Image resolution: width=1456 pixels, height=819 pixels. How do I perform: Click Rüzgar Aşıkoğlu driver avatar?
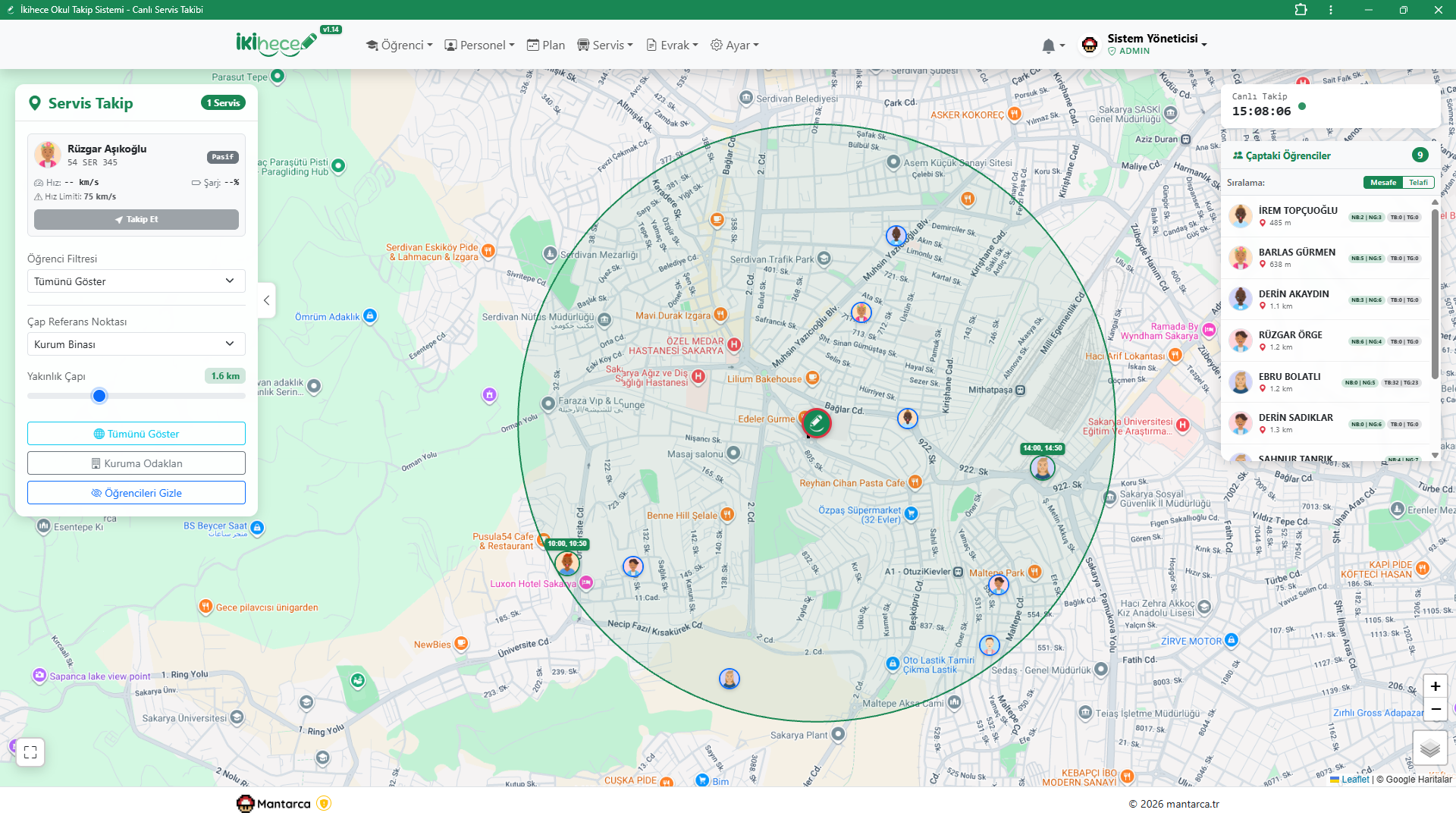click(48, 155)
